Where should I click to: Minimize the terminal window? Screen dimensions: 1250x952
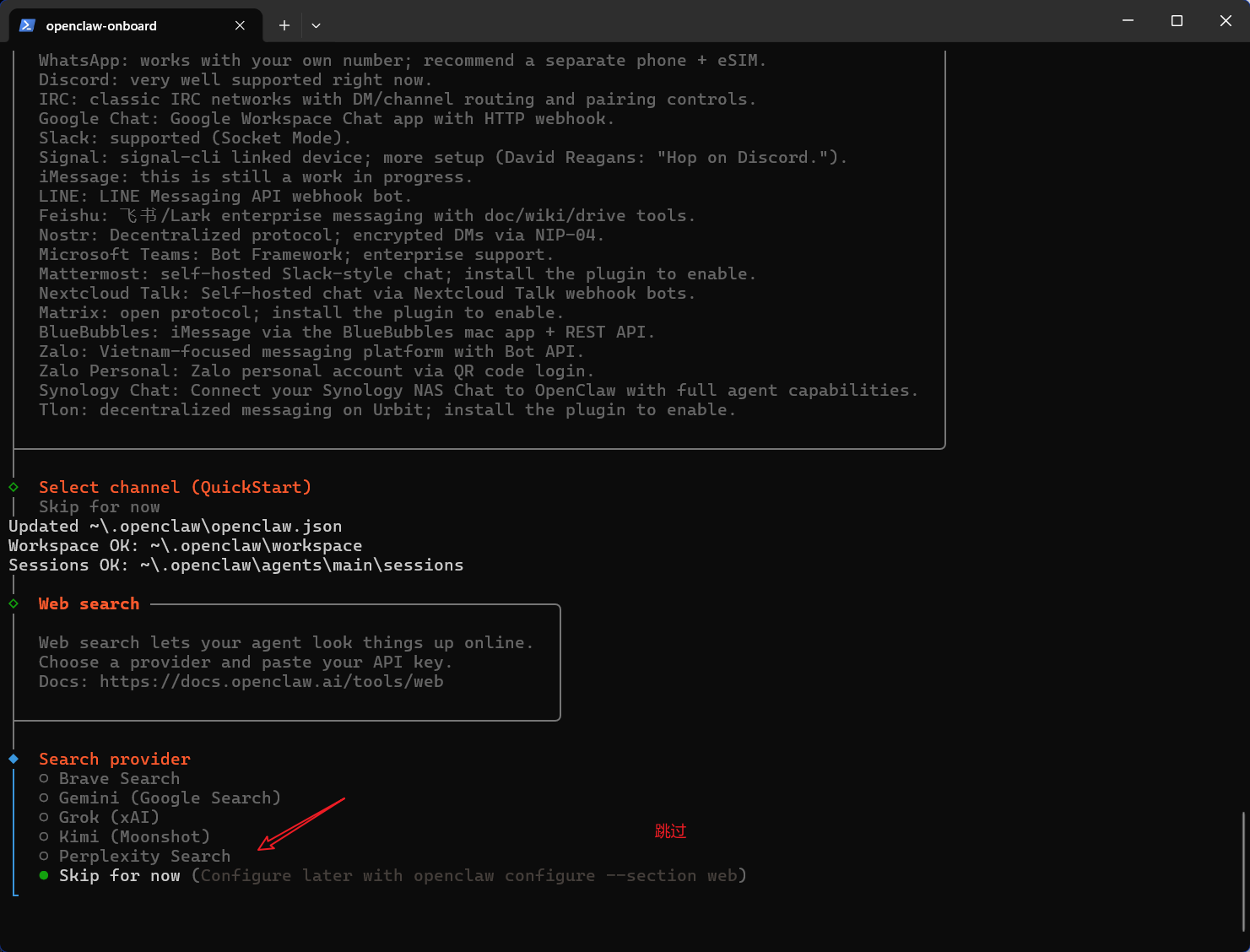point(1128,20)
